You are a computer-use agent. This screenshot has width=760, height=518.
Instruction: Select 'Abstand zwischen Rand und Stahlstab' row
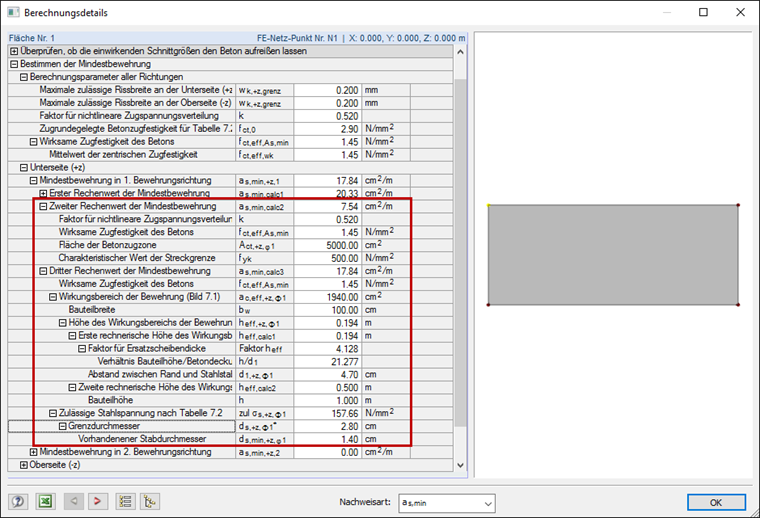pyautogui.click(x=230, y=374)
